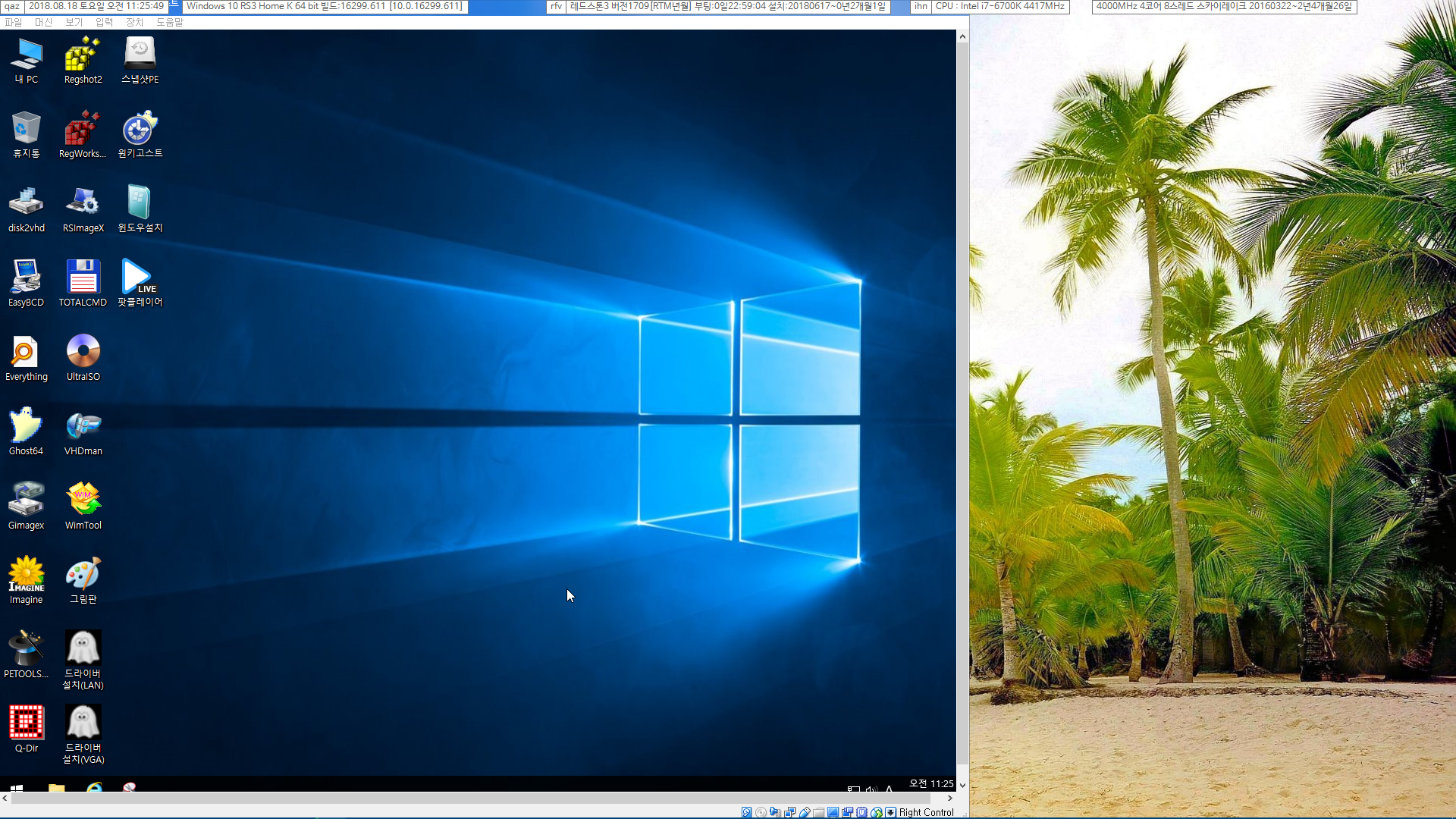The height and width of the screenshot is (819, 1456).
Task: Click the Windows 10 RS3 build text
Action: pos(324,6)
